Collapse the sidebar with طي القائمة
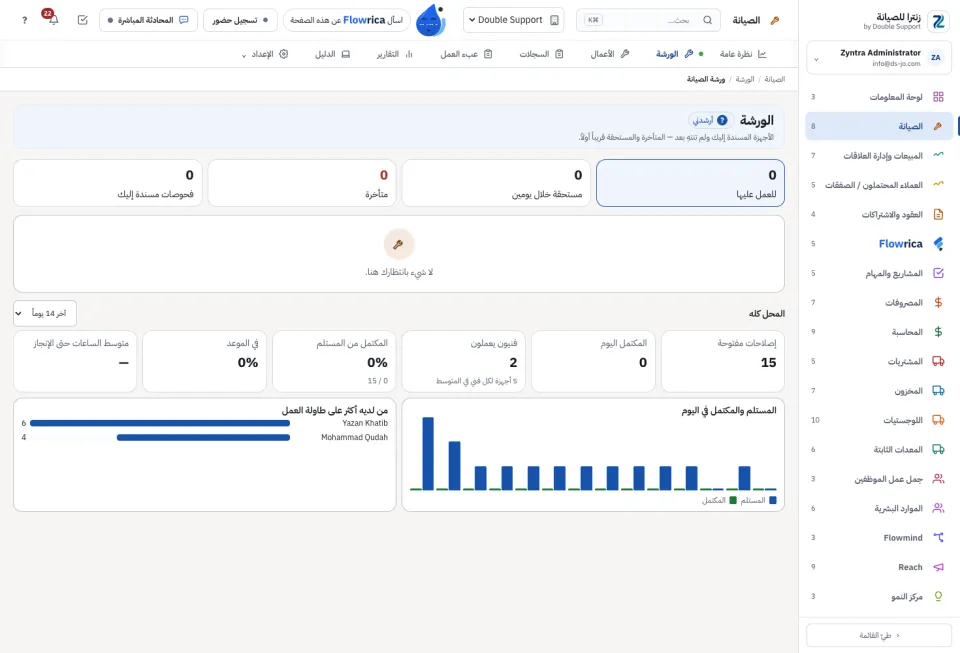The height and width of the screenshot is (653, 960). pos(879,635)
